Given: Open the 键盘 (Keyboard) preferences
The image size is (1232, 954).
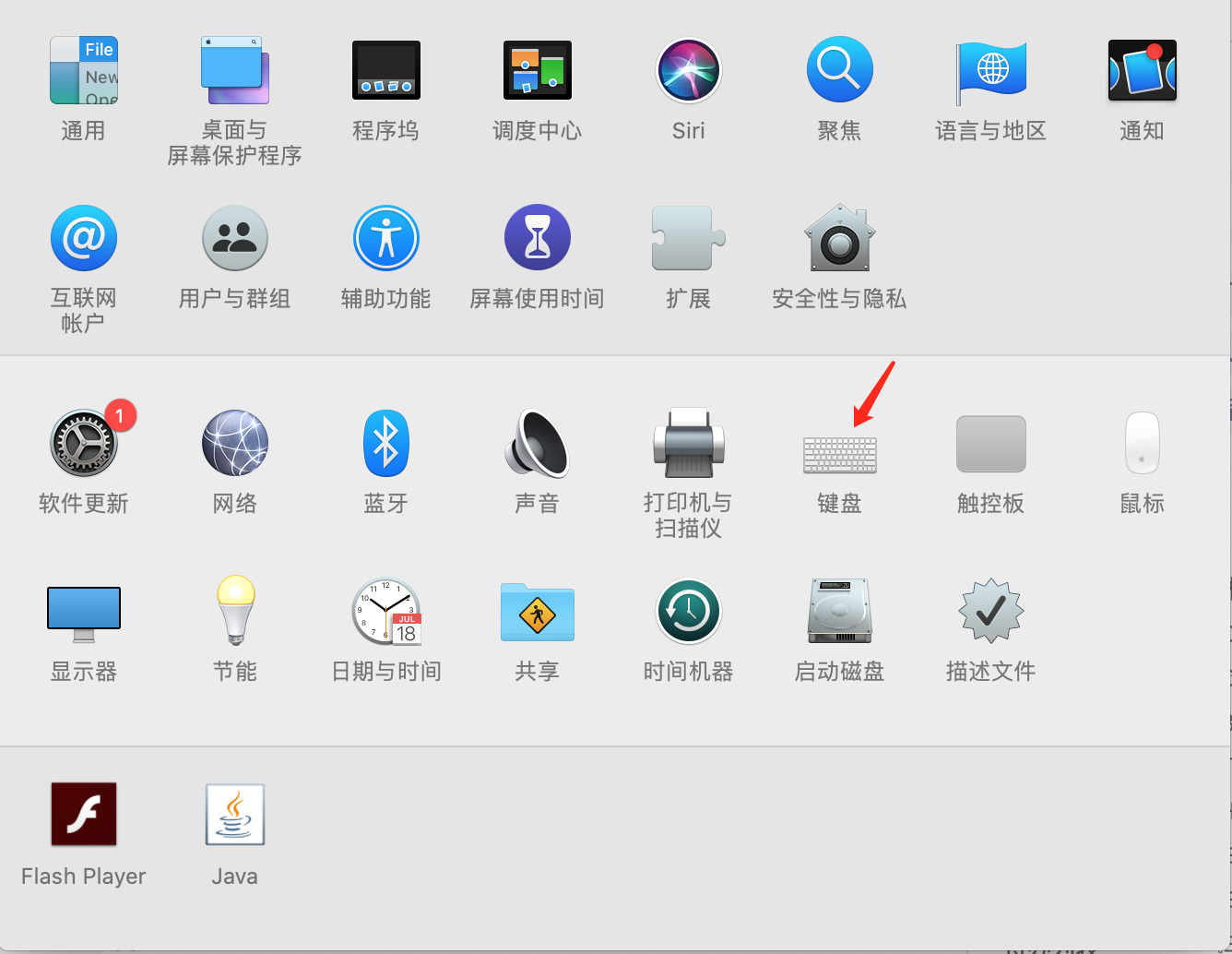Looking at the screenshot, I should [839, 454].
